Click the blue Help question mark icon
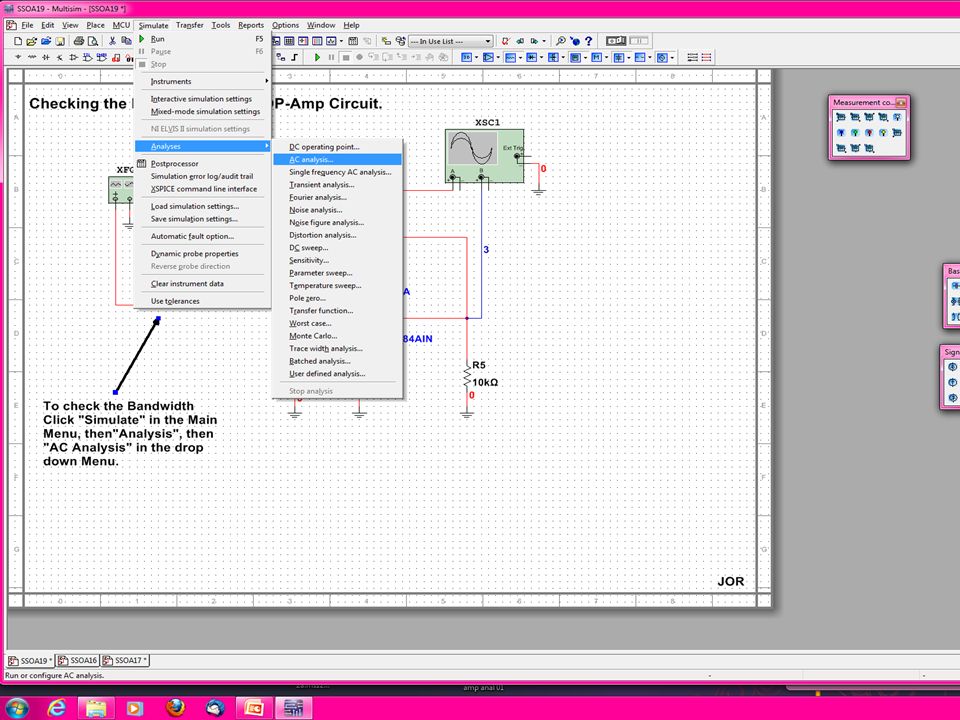Screen dimensions: 960x720 click(588, 41)
